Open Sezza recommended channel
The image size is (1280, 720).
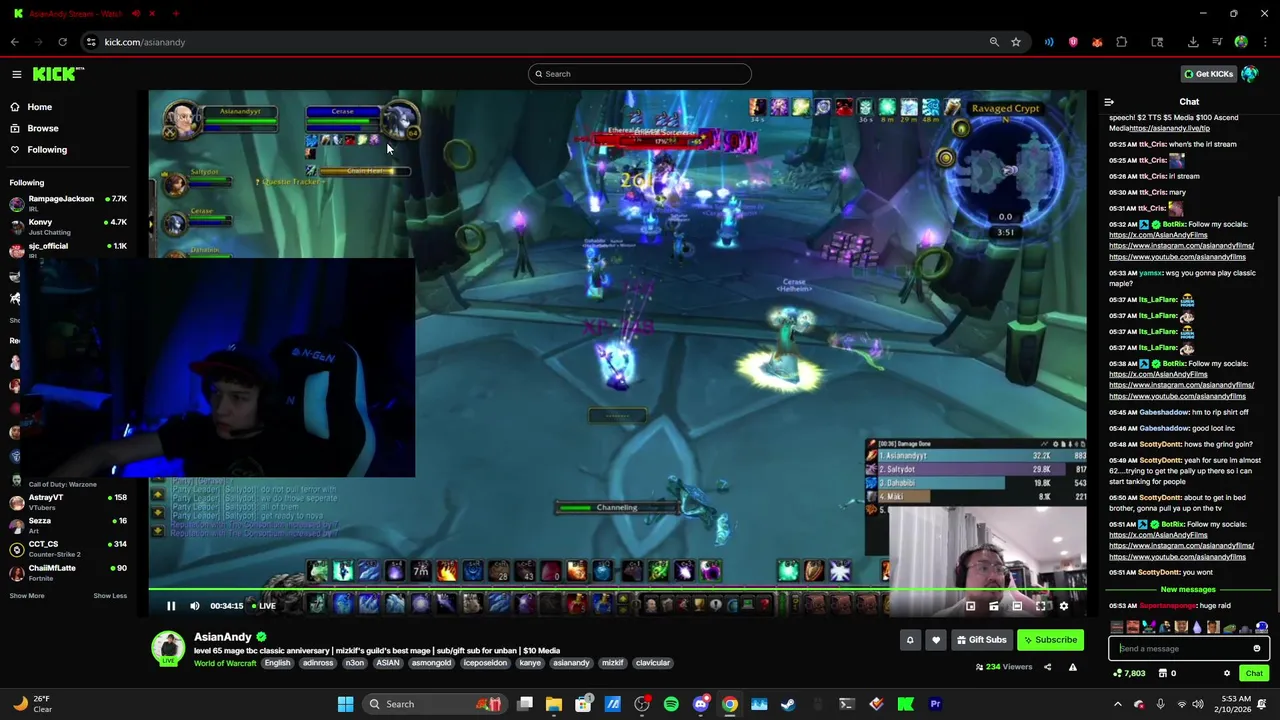[68, 525]
